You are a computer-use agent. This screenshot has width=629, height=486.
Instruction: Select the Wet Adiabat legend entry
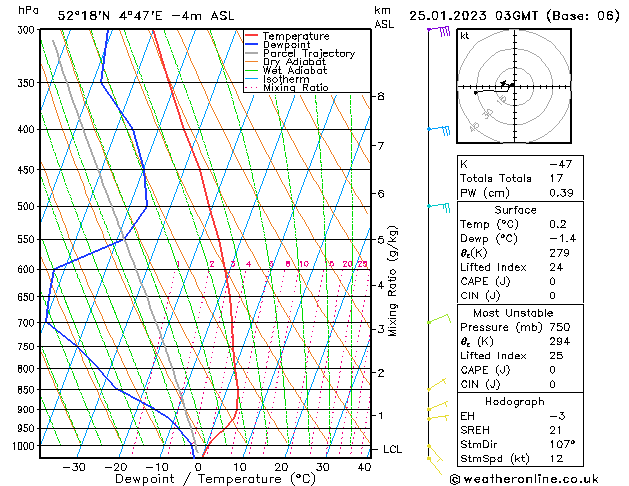point(286,71)
